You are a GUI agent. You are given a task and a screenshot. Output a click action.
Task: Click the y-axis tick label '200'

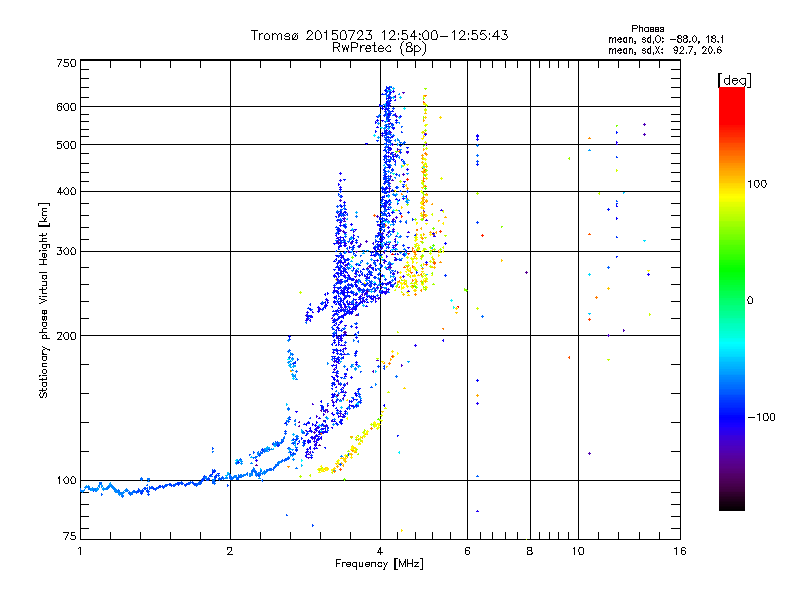(x=67, y=336)
